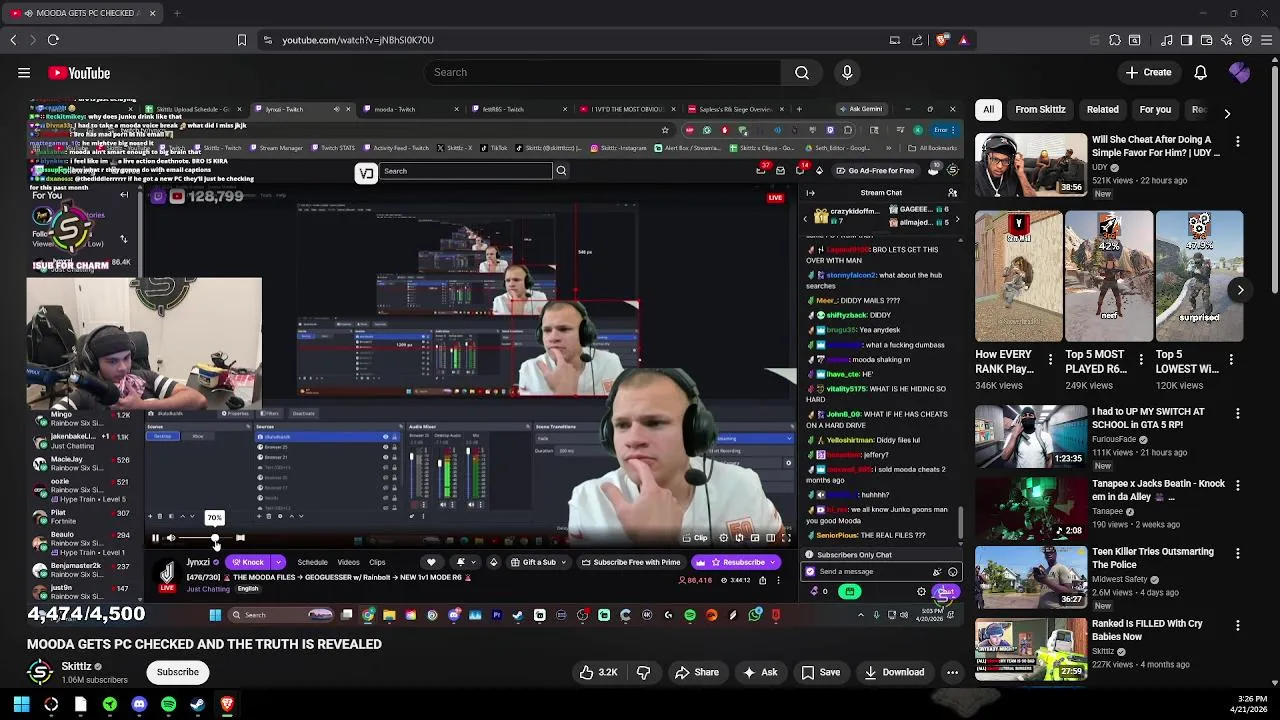Go to the YouTube home logo
Image resolution: width=1280 pixels, height=720 pixels.
point(78,73)
